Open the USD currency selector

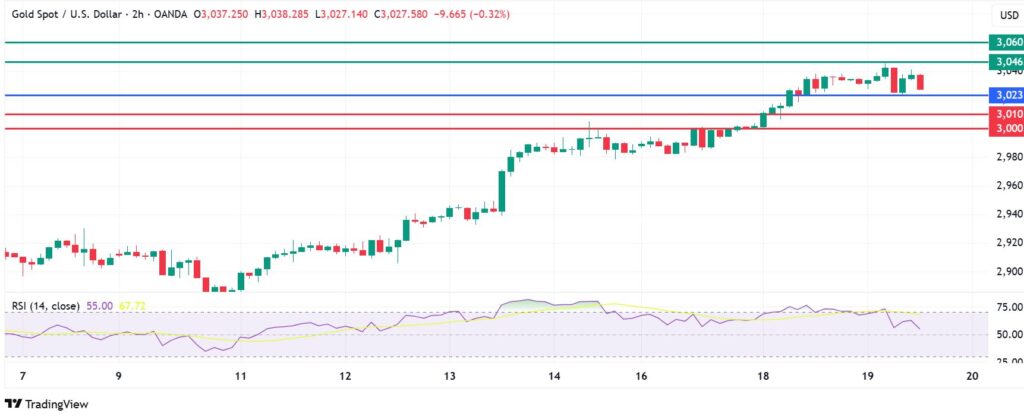pos(1008,15)
